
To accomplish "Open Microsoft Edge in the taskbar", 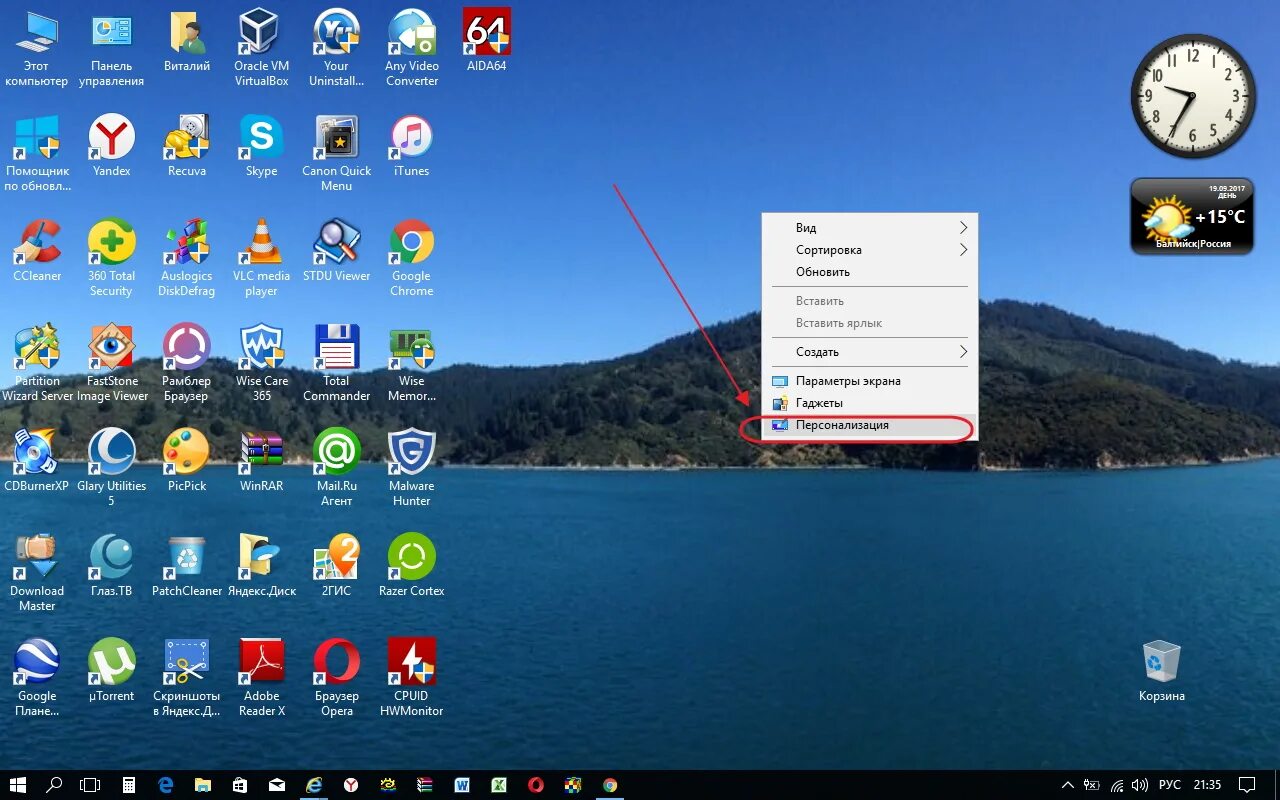I will [x=165, y=786].
